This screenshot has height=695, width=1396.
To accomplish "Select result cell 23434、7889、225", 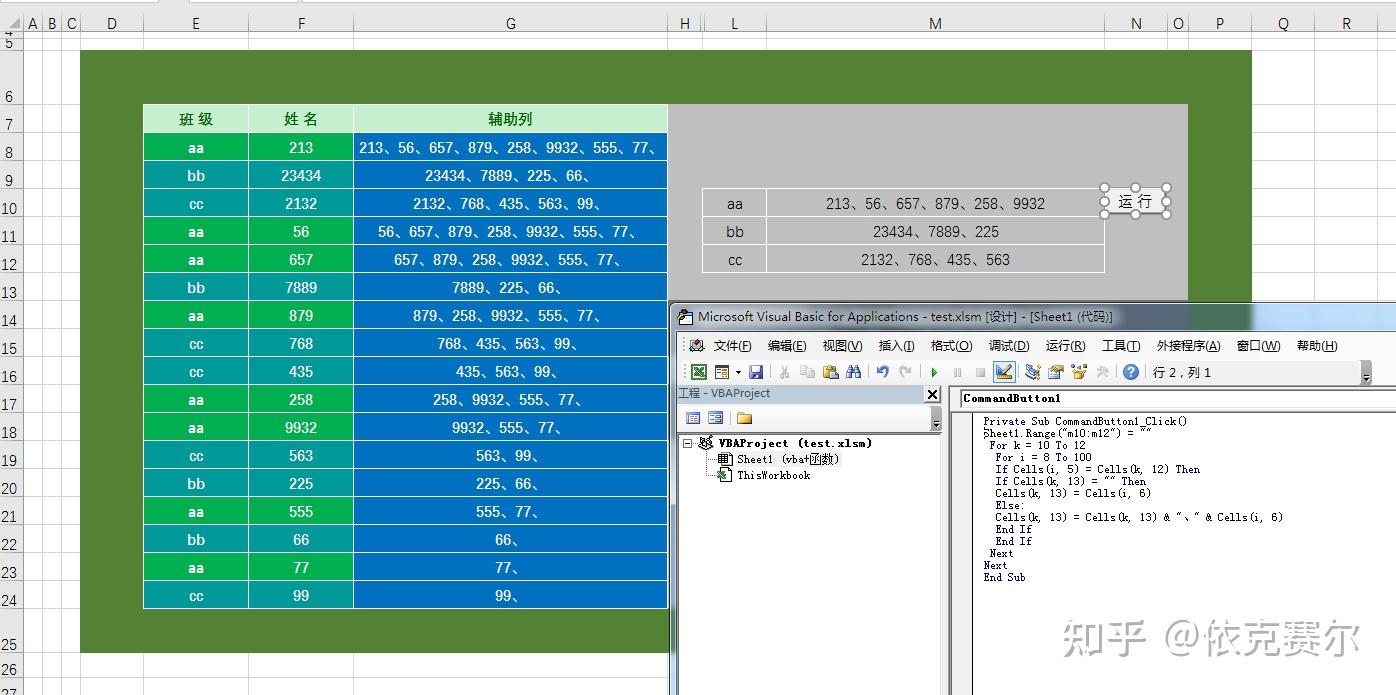I will [935, 231].
